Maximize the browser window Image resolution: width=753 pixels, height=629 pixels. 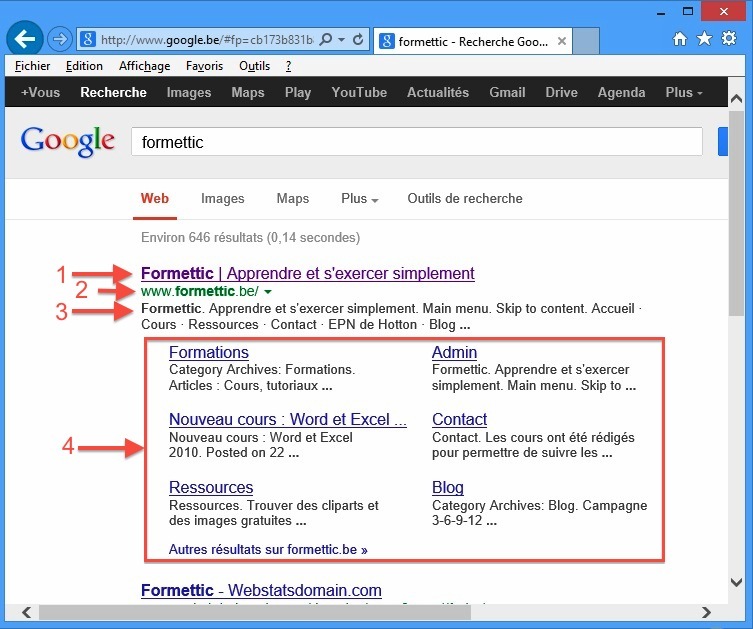688,12
